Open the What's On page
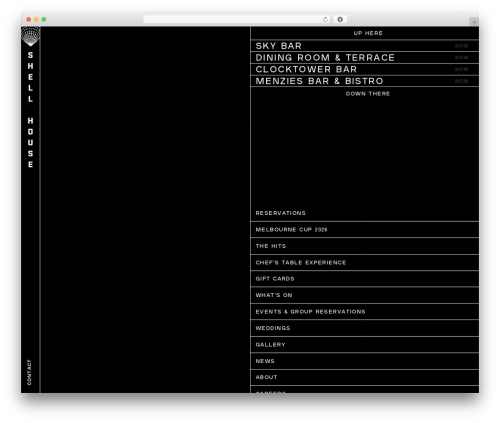The image size is (500, 423). pyautogui.click(x=365, y=295)
